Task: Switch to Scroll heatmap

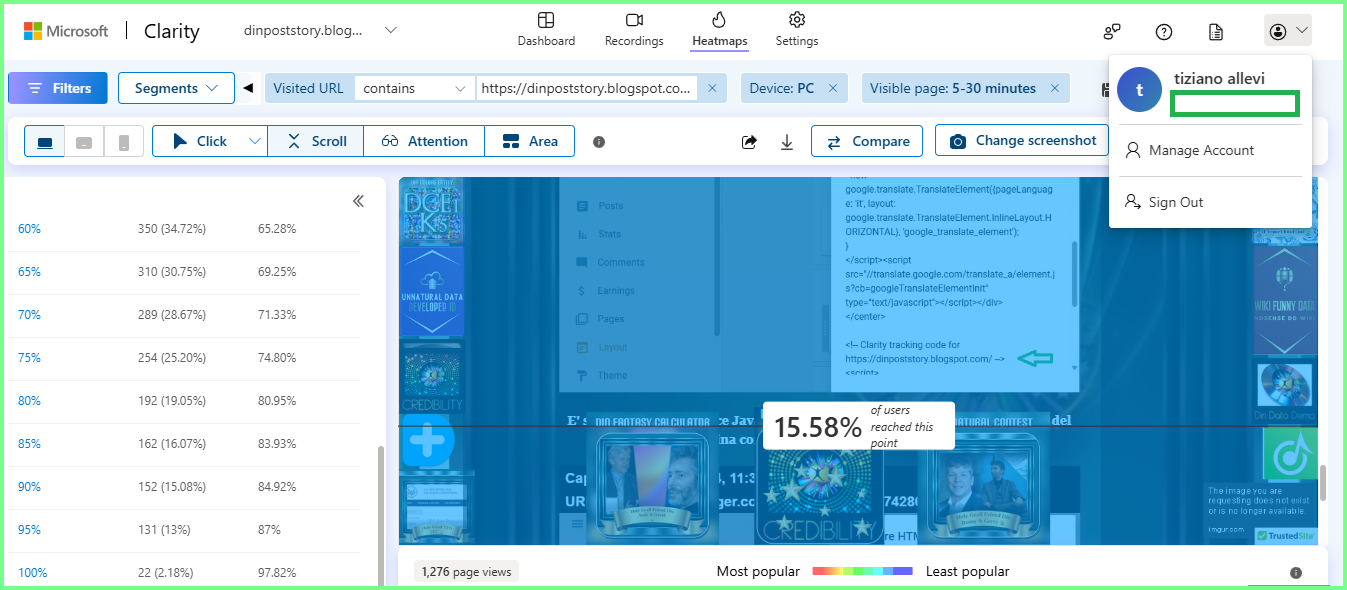Action: pyautogui.click(x=316, y=141)
